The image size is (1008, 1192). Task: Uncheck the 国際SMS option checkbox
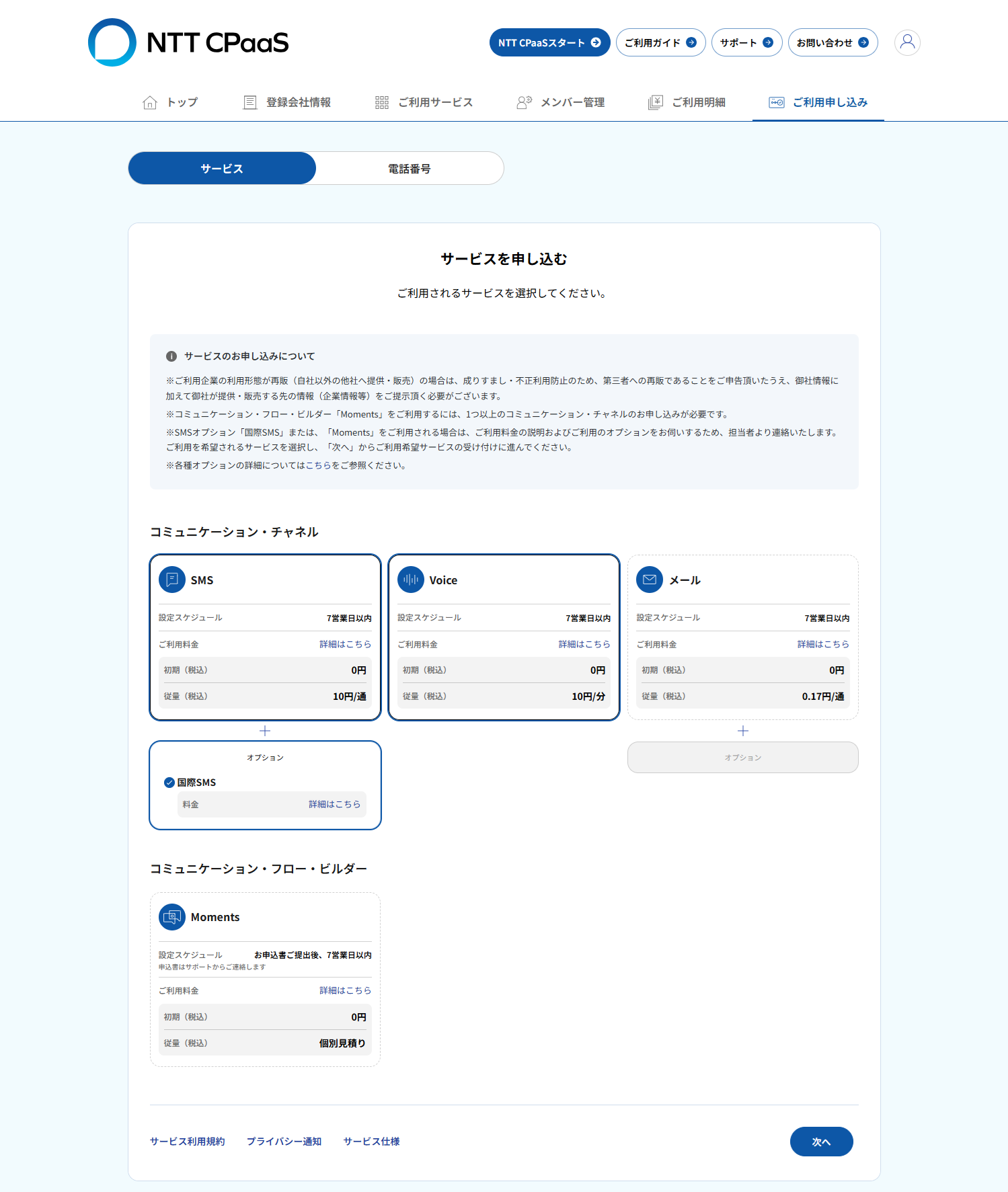(169, 783)
